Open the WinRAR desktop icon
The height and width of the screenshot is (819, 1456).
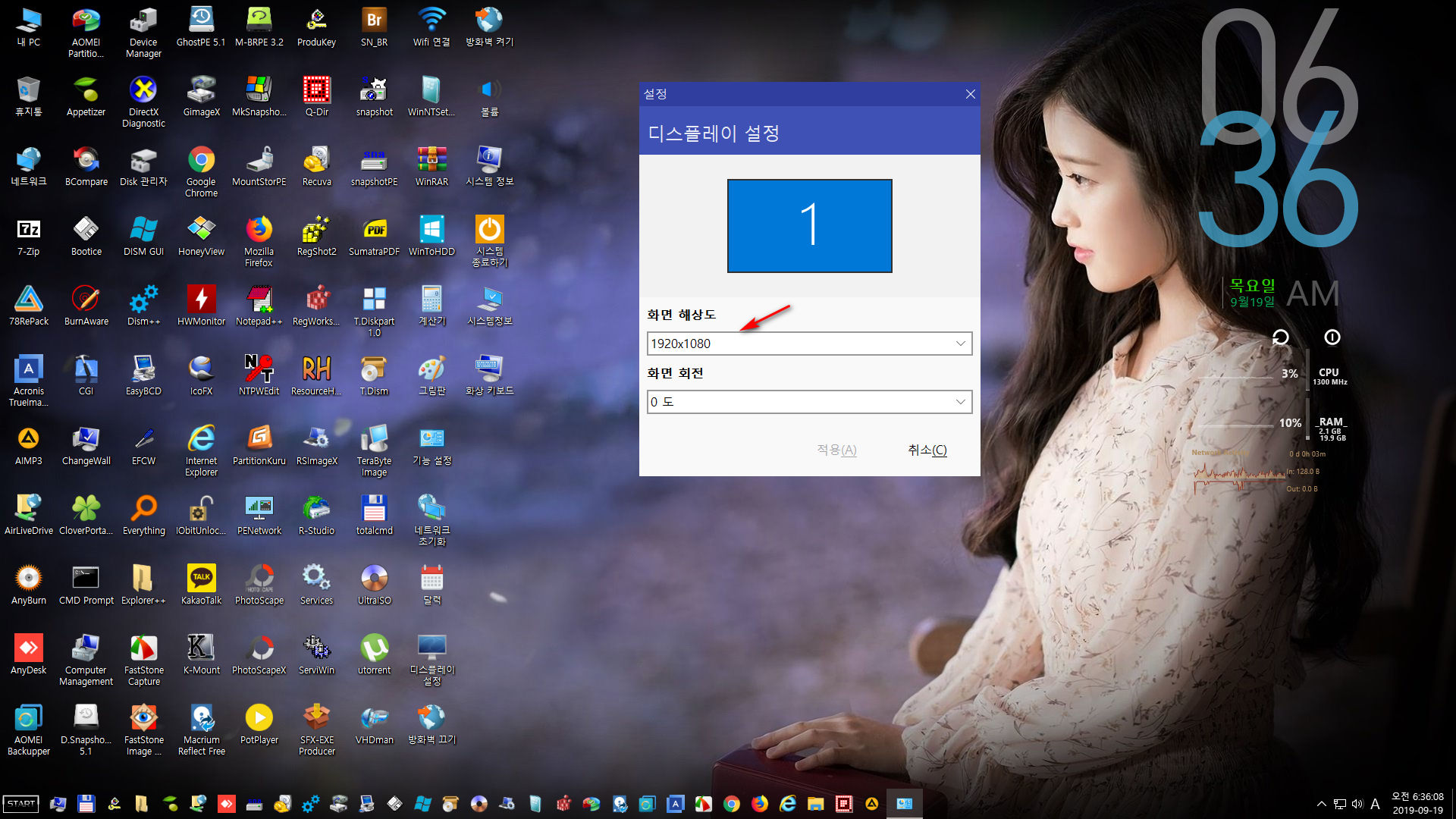pos(431,166)
